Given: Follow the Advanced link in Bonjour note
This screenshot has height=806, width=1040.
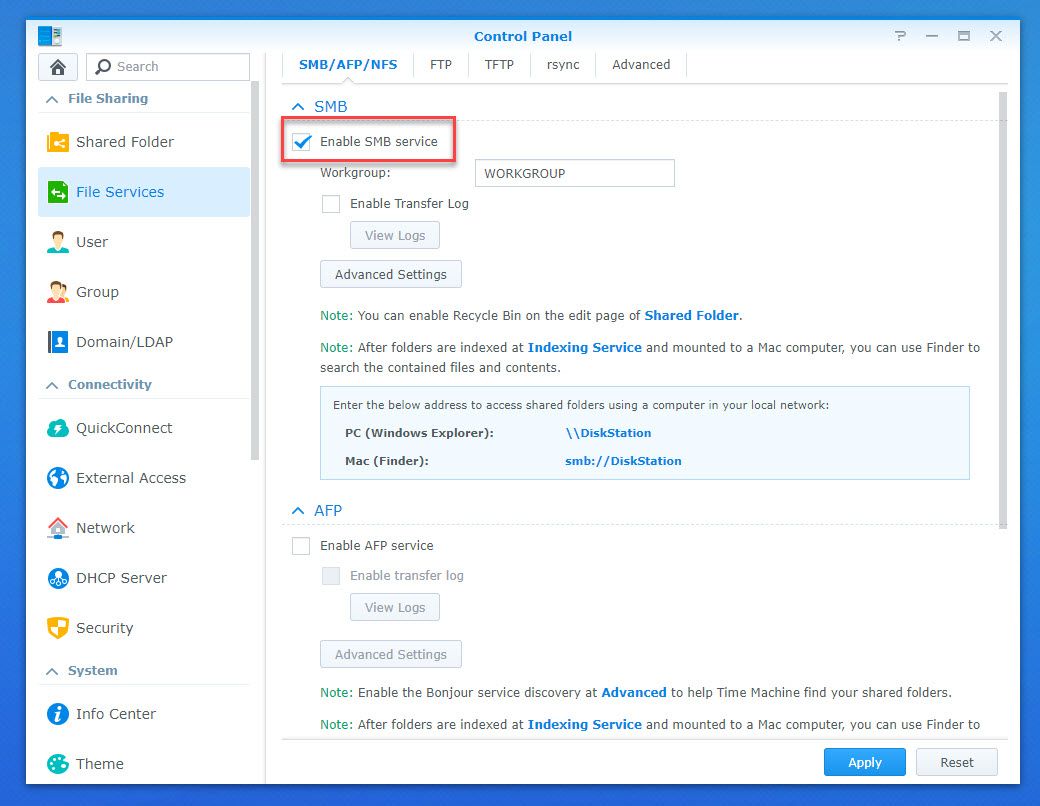Looking at the screenshot, I should click(634, 693).
